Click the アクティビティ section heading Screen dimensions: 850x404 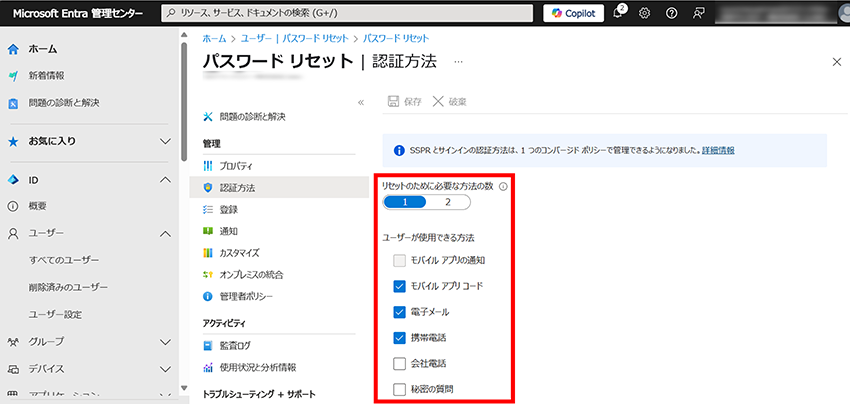point(224,324)
